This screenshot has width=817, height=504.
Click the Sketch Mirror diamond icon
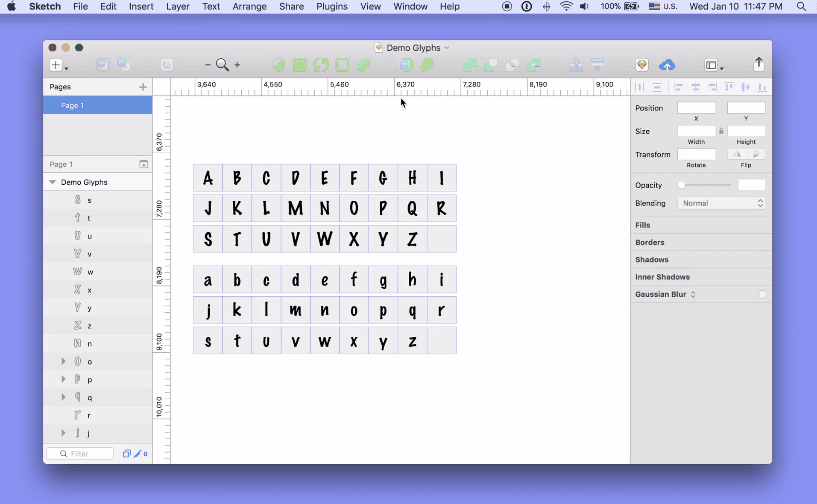642,65
